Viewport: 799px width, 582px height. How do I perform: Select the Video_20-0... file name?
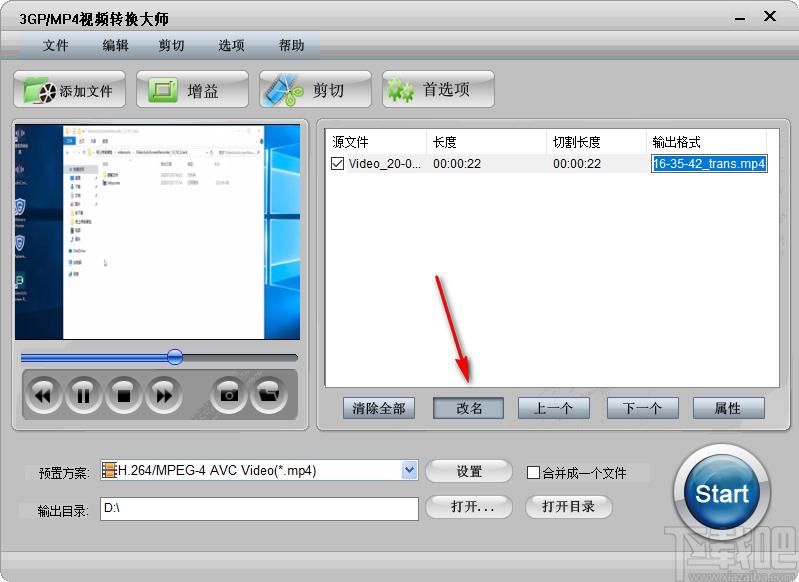[x=385, y=164]
